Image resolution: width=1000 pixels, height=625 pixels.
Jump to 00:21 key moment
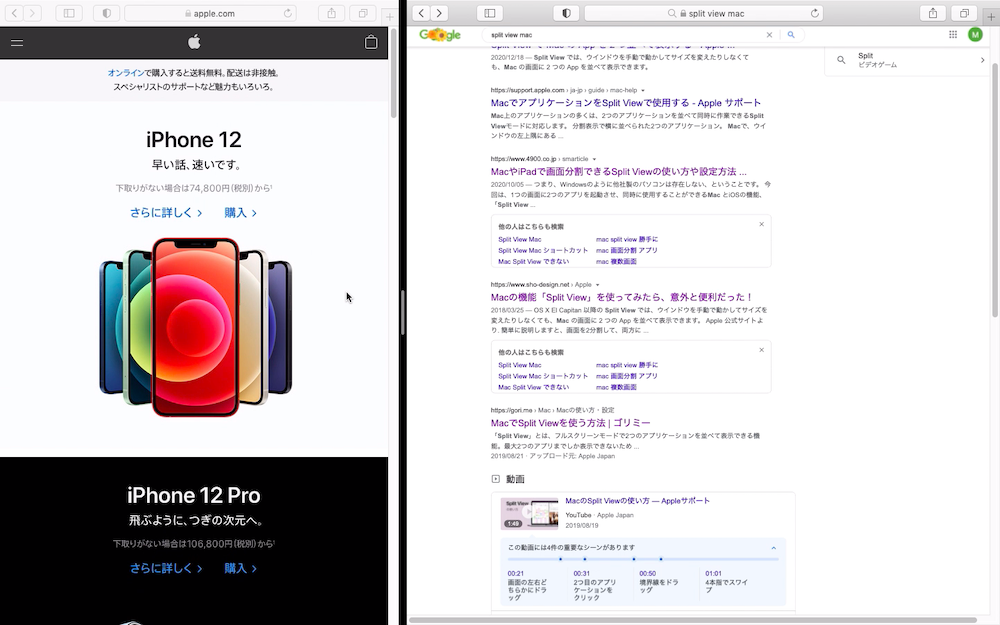click(527, 585)
